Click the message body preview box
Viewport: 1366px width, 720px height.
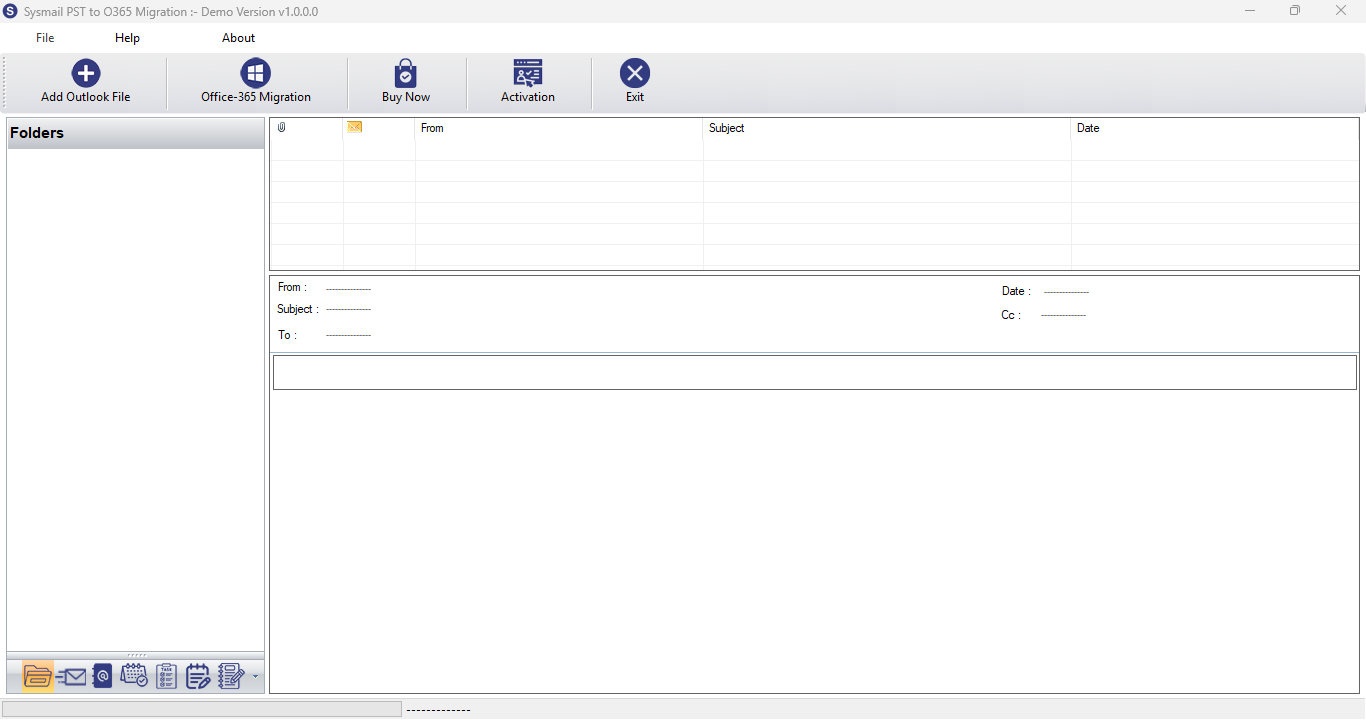tap(815, 372)
